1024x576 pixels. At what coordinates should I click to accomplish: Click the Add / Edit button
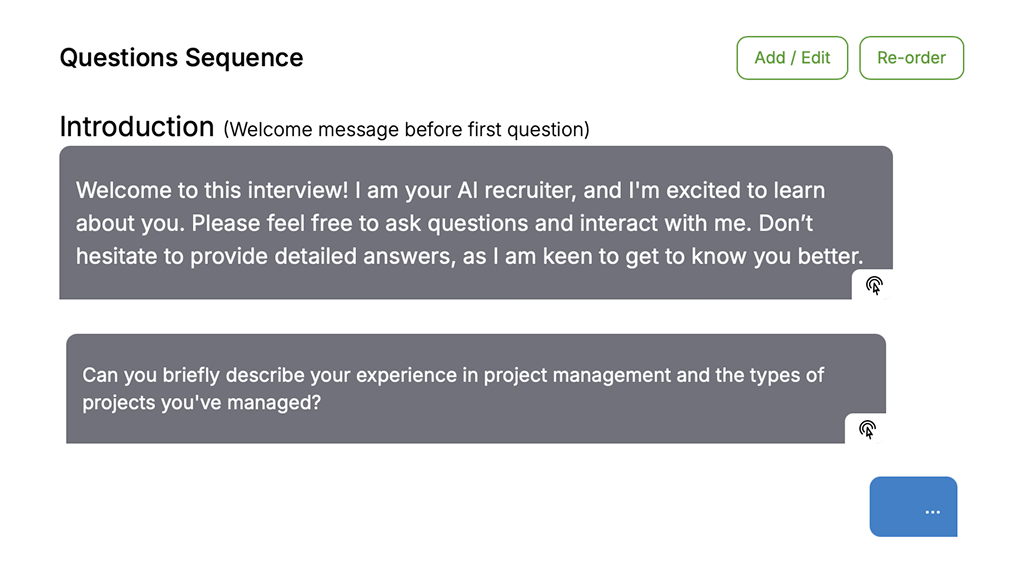[x=792, y=58]
